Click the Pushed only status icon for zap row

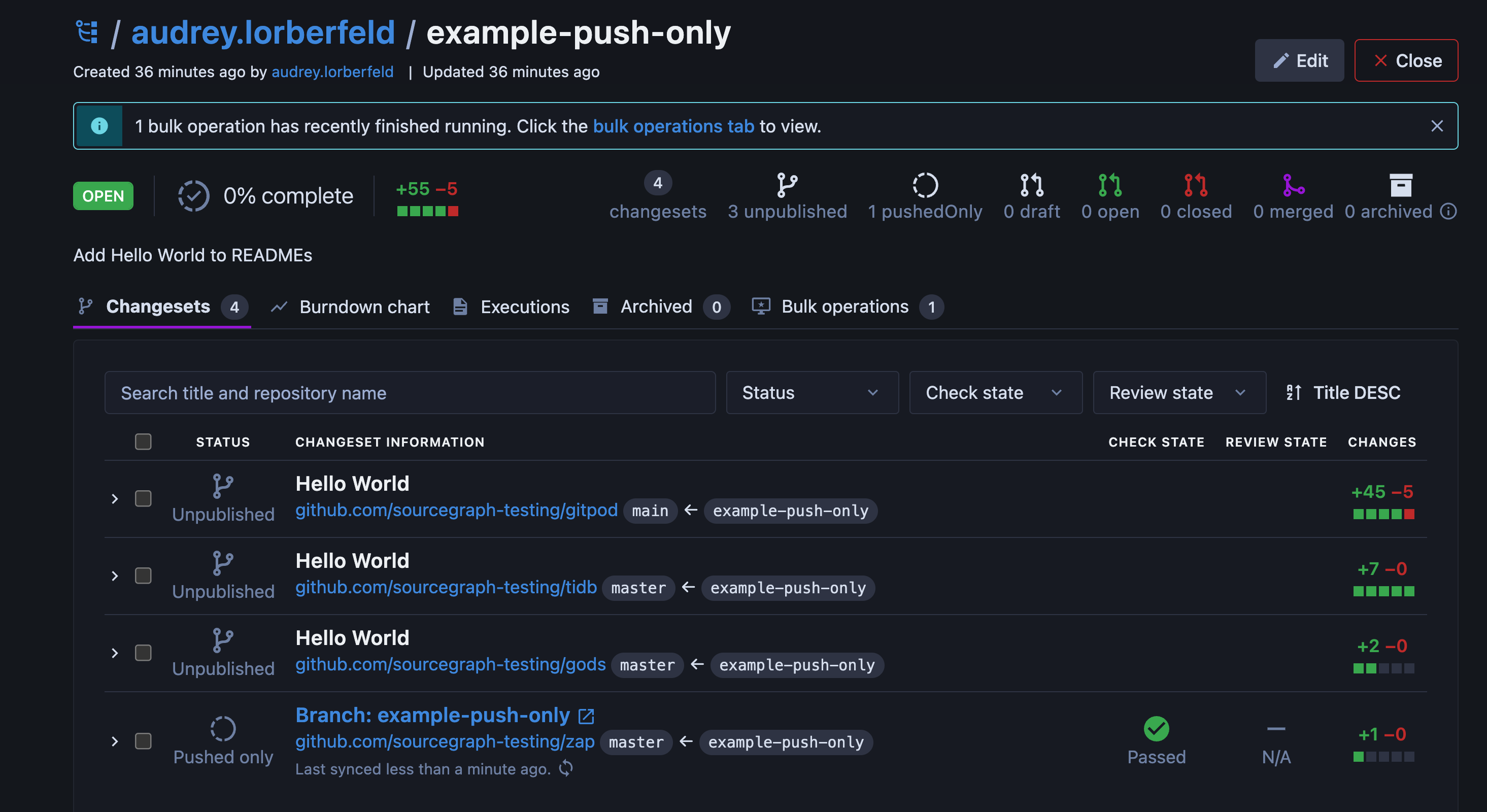223,728
